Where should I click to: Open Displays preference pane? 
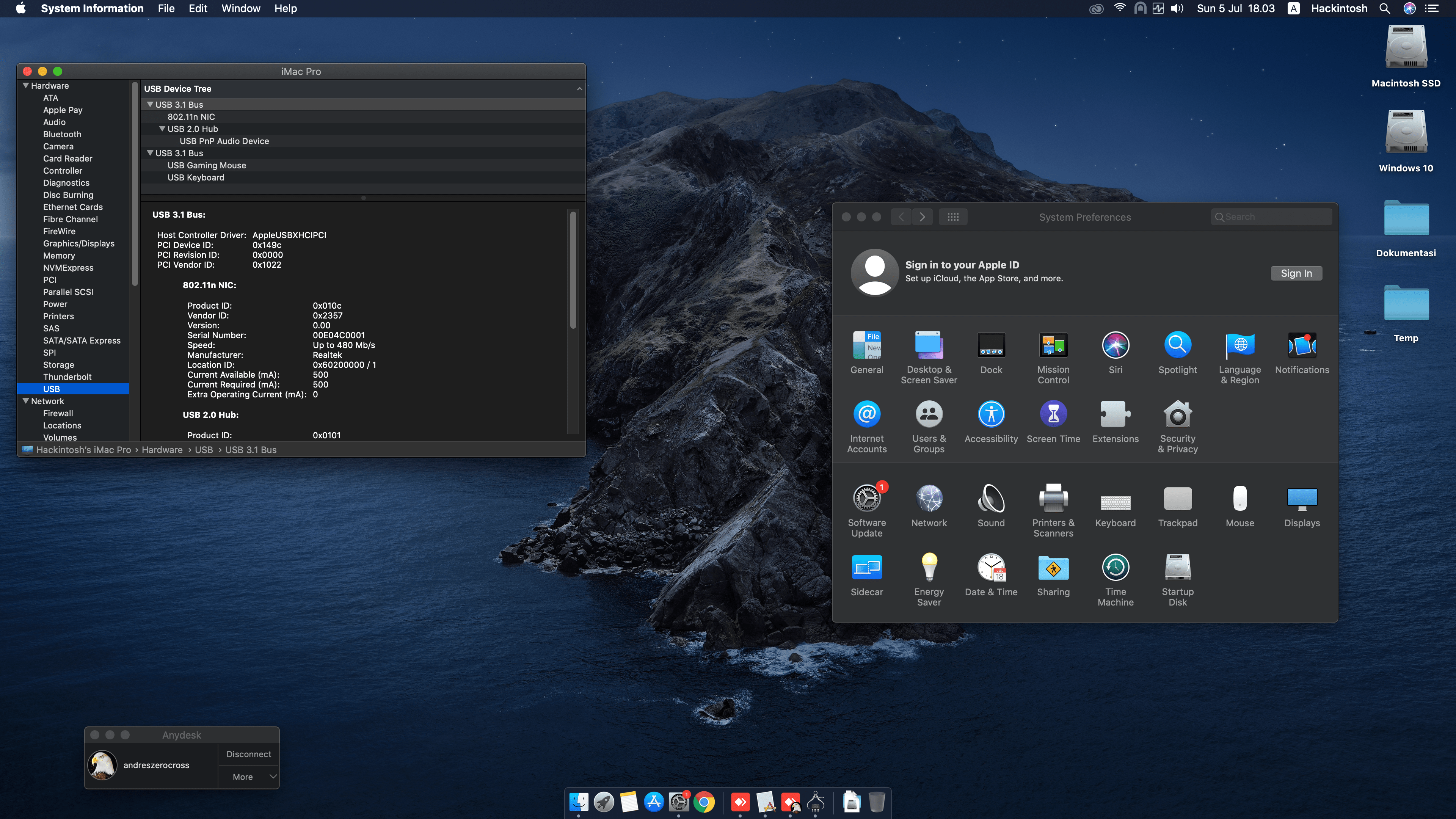click(x=1302, y=499)
